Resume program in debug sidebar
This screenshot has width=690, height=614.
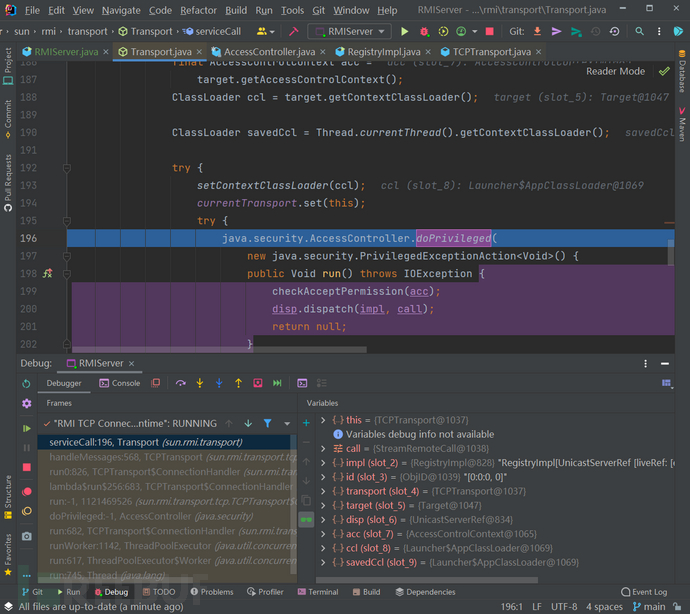click(26, 428)
